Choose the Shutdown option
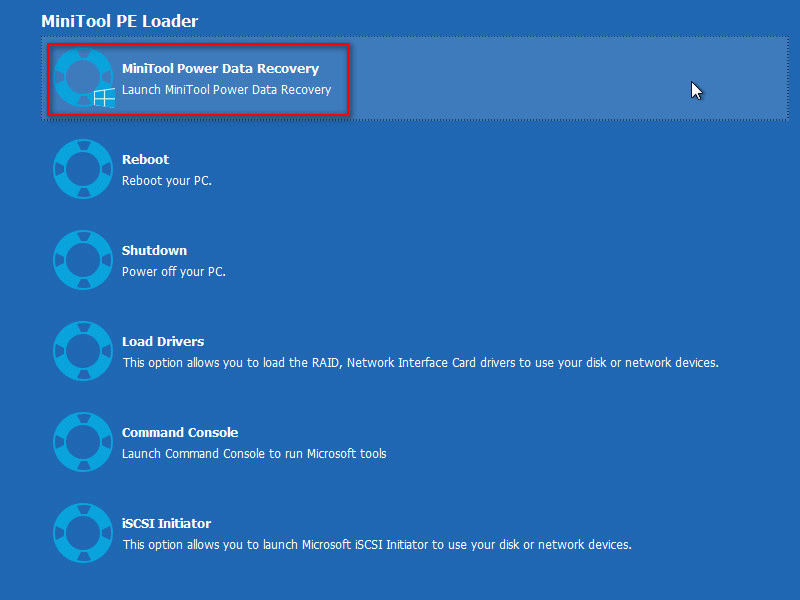The height and width of the screenshot is (600, 800). tap(154, 250)
